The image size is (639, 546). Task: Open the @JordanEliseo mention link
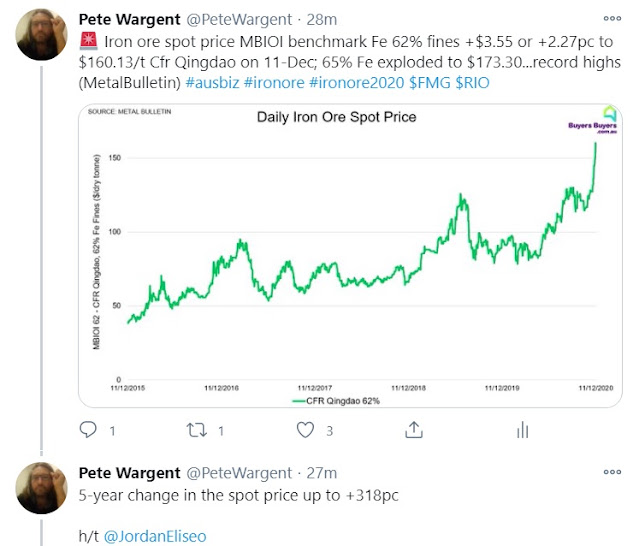[155, 536]
